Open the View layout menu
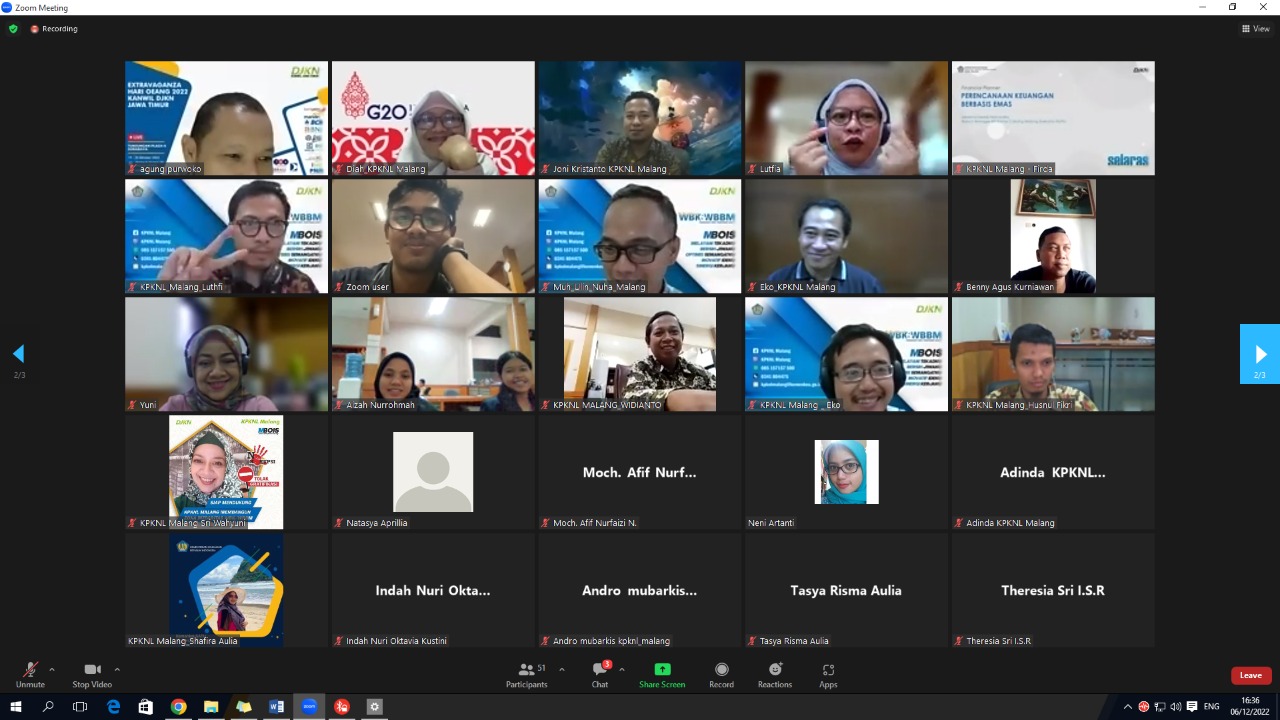 click(1255, 29)
